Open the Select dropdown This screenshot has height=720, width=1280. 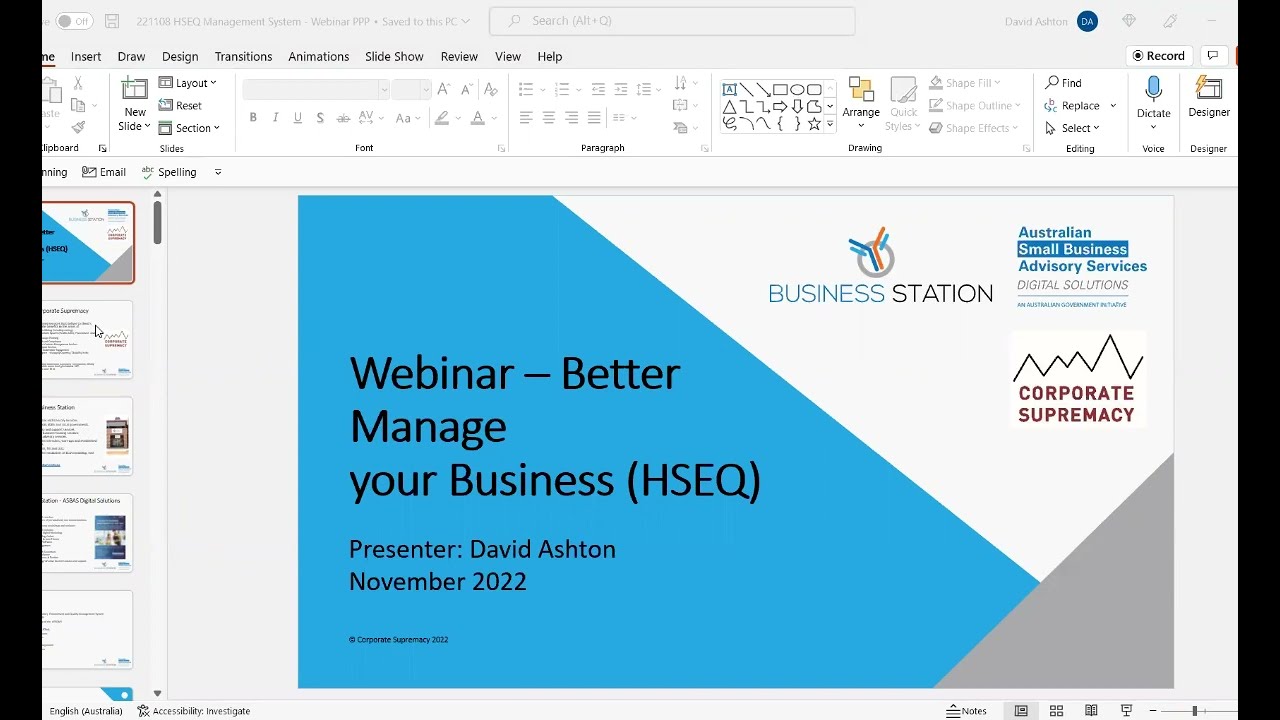point(1072,128)
